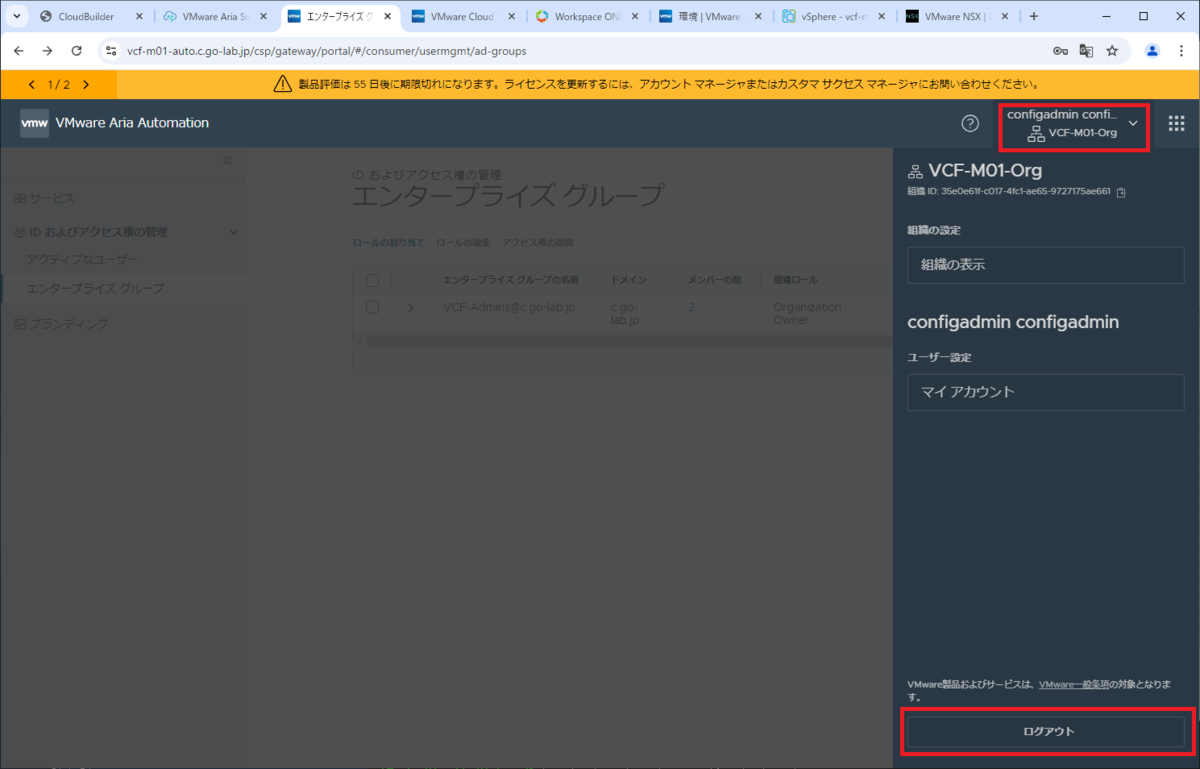Click the VCF-Admins@c.go-lab.jp group name

click(x=509, y=307)
